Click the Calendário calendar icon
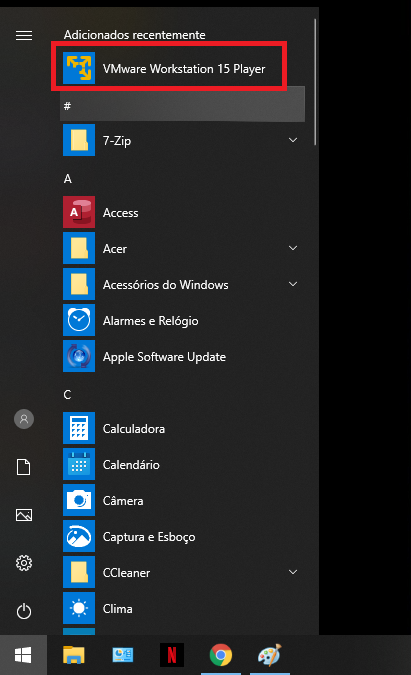The height and width of the screenshot is (675, 411). (x=79, y=464)
